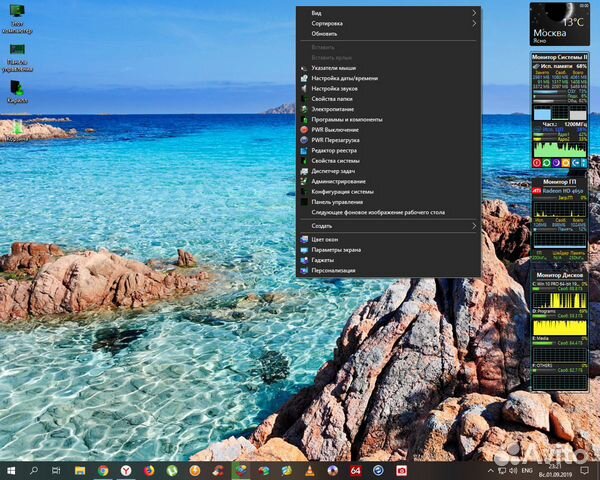Switch the ENG input language indicator
This screenshot has height=480, width=600.
click(x=527, y=470)
